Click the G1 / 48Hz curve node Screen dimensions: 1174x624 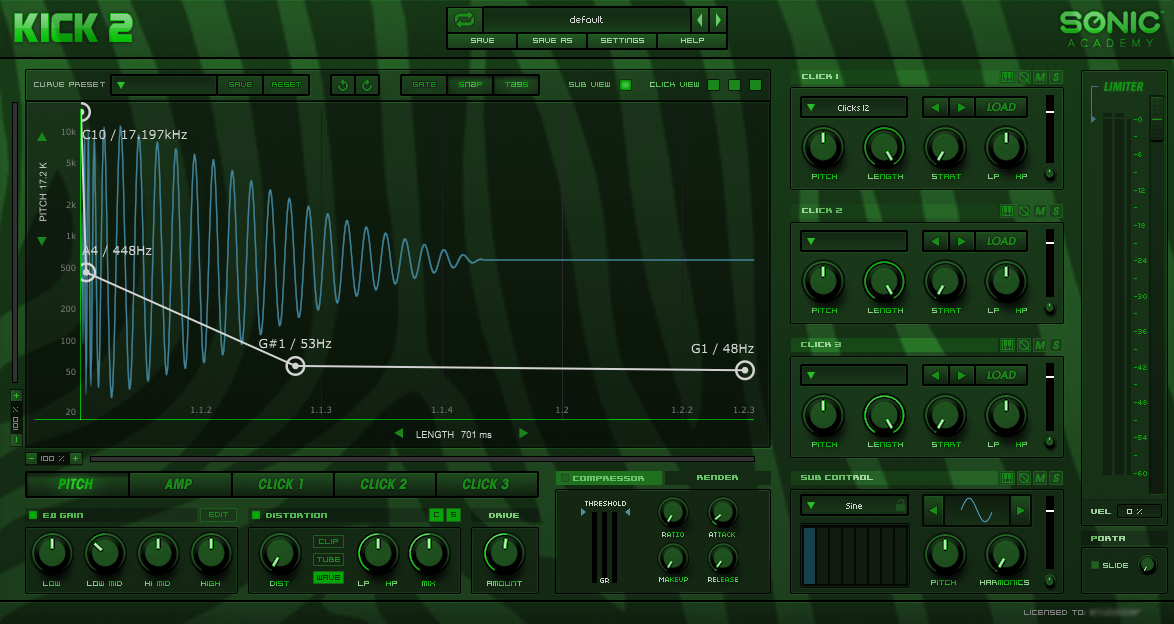tap(744, 370)
